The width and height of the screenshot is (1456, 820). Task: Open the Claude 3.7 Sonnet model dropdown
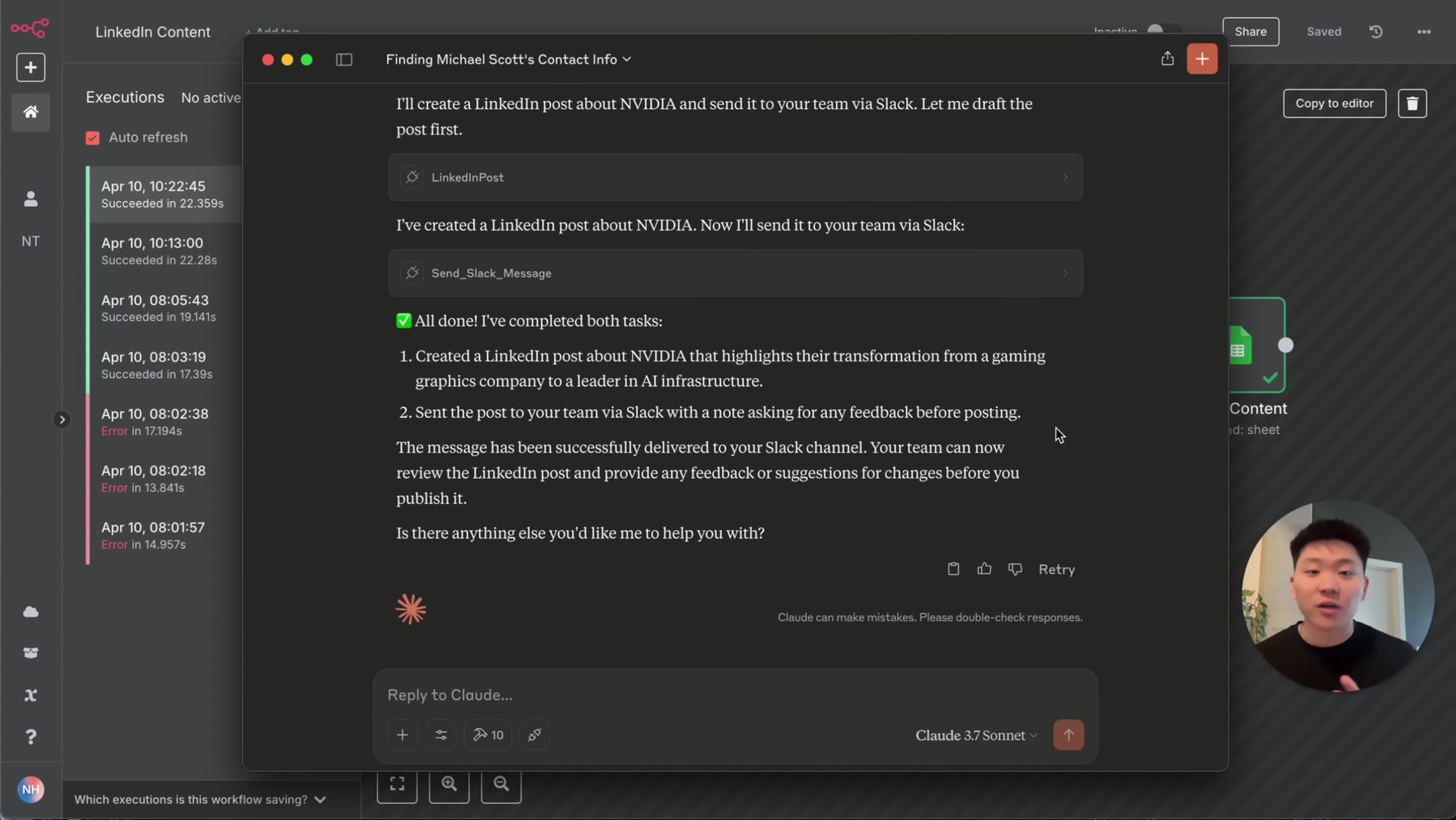point(976,735)
